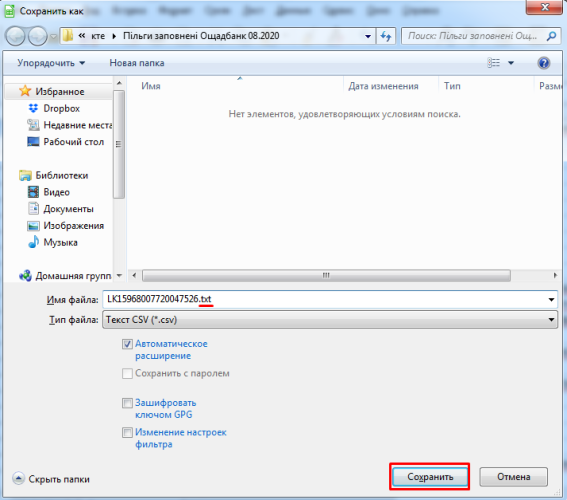Open the help question mark icon
Screen dimensions: 567x500
[543, 63]
